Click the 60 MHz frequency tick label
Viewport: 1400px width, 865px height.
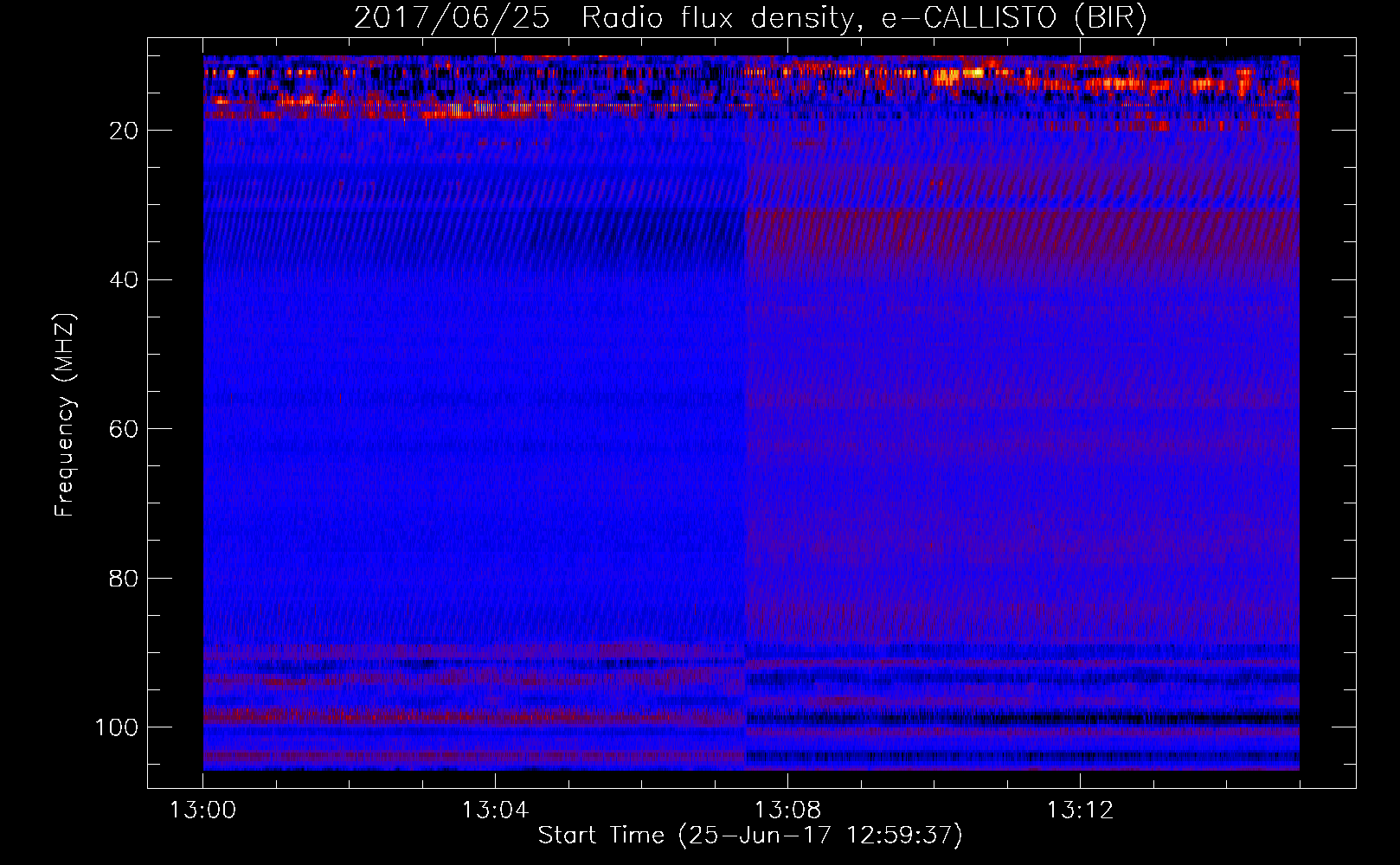tap(124, 429)
